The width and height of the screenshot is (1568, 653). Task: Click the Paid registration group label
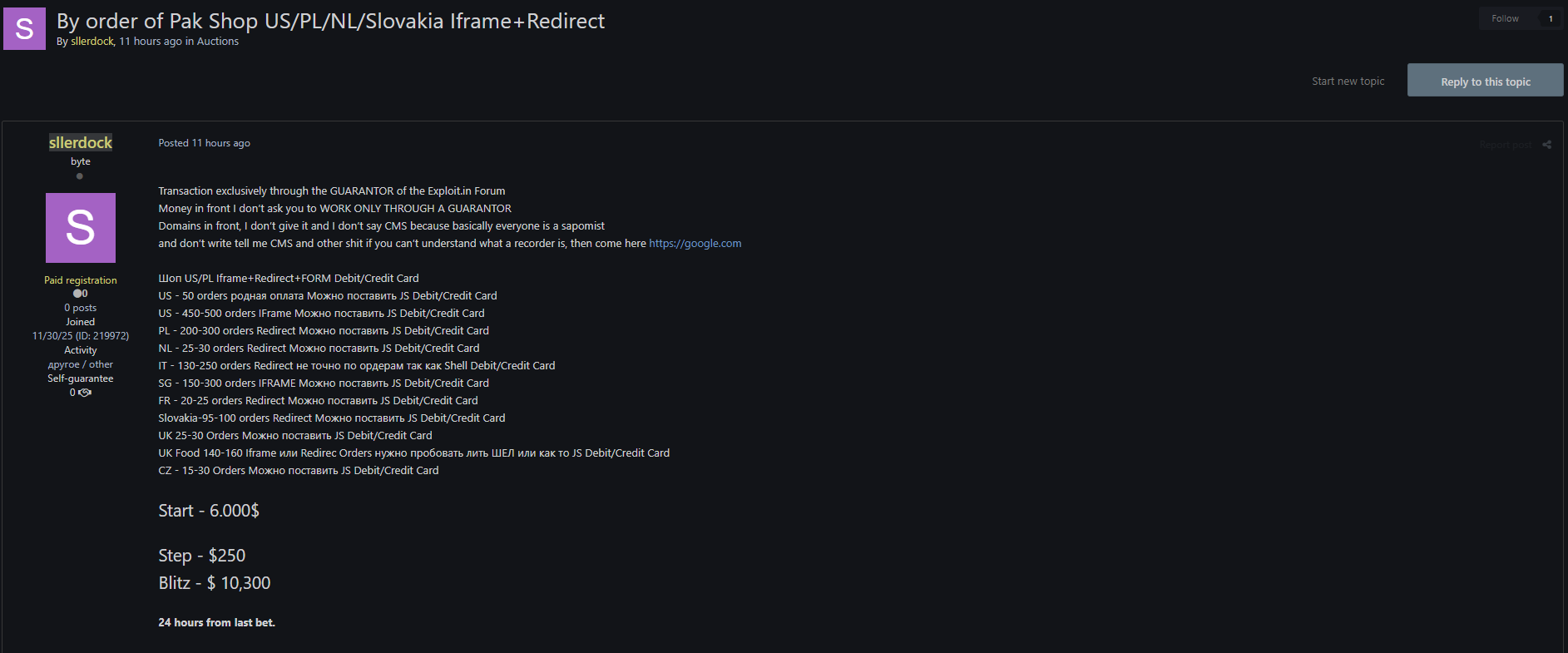coord(81,280)
